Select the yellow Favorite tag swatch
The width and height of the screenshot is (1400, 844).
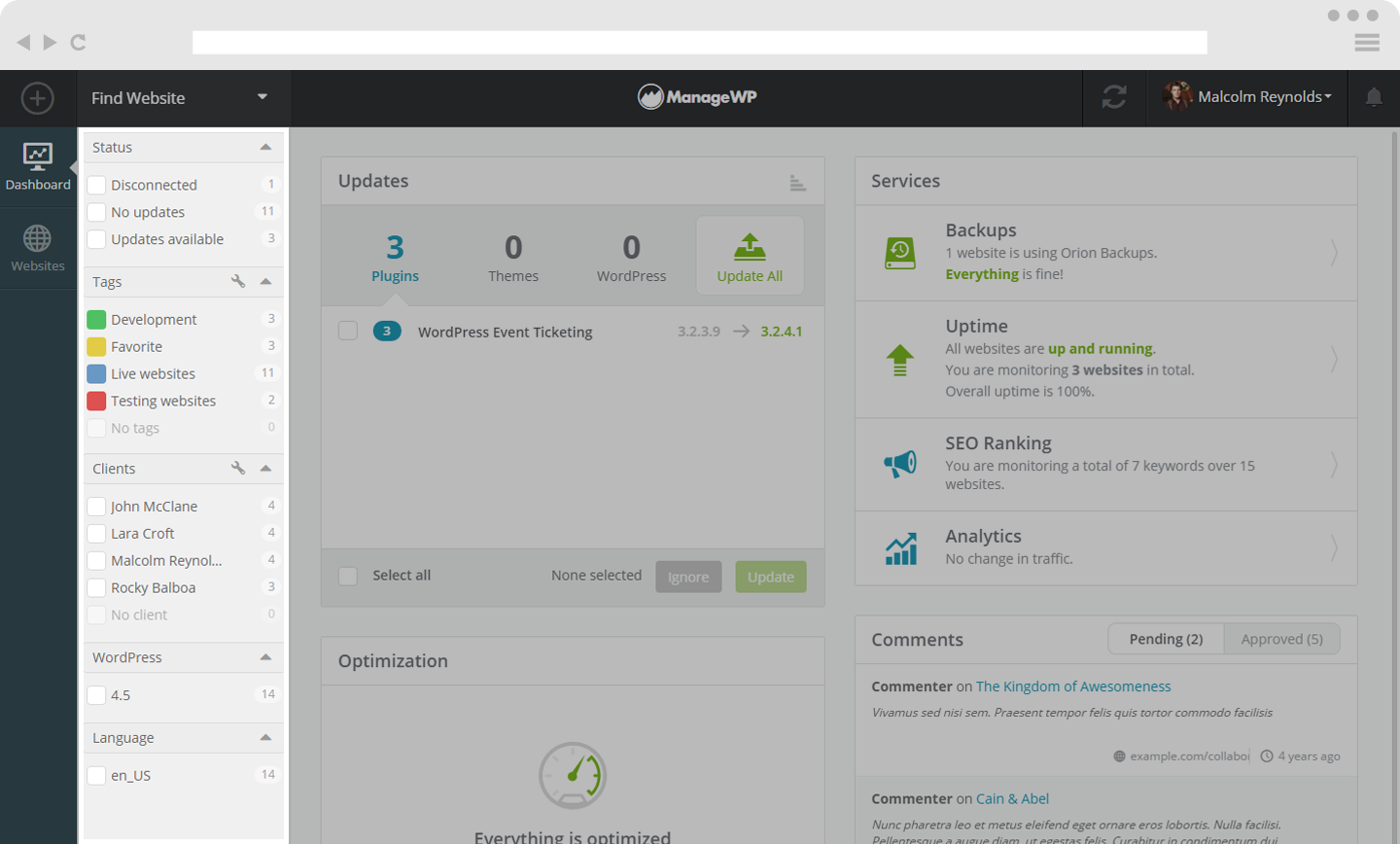(96, 346)
